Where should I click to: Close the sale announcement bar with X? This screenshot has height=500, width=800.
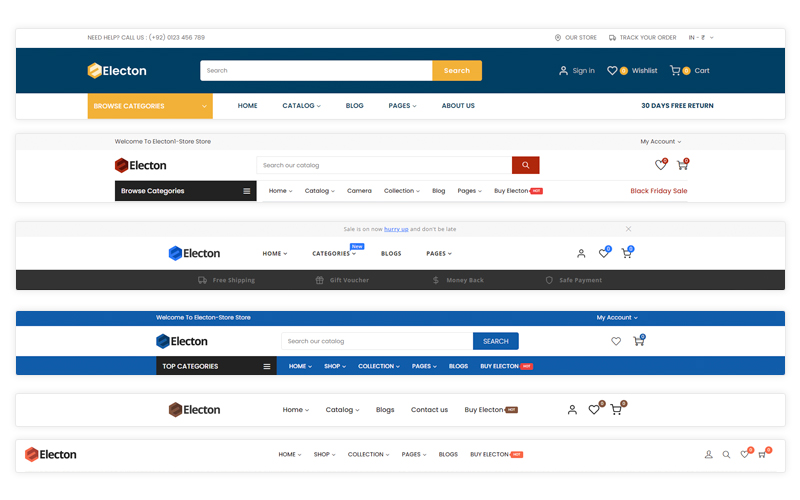628,229
